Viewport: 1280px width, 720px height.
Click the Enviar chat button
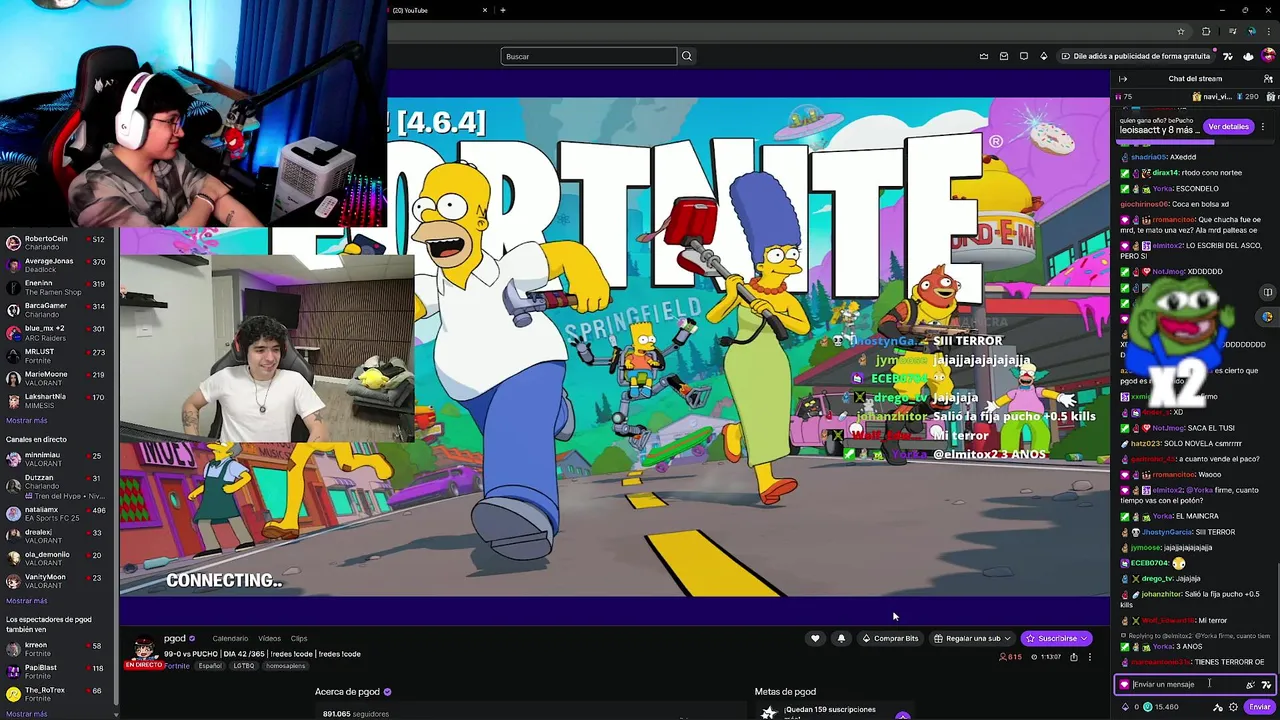coord(1259,707)
